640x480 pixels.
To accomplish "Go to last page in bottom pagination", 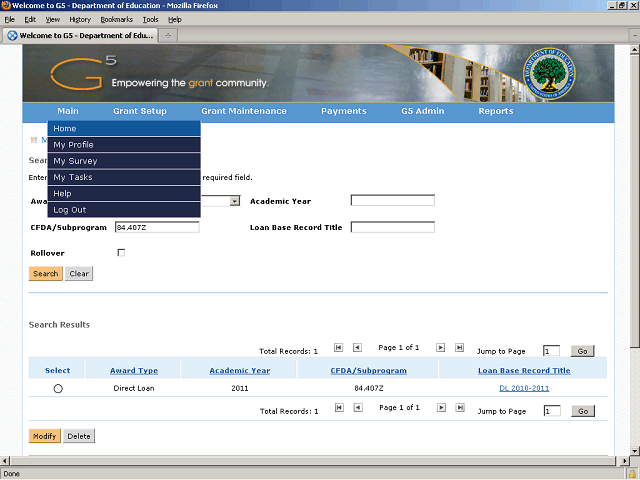I will tap(460, 408).
